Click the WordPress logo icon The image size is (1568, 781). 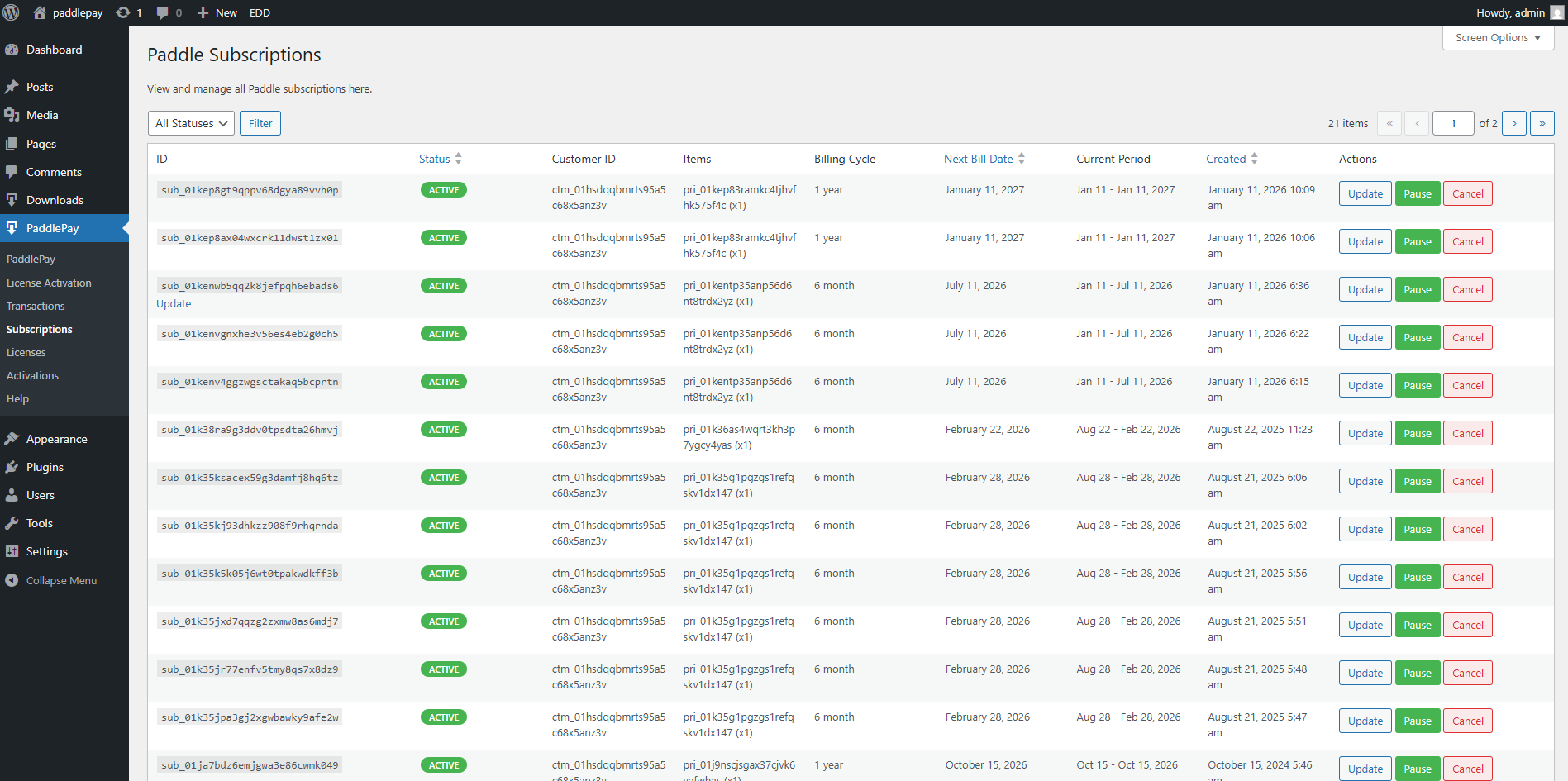[12, 12]
